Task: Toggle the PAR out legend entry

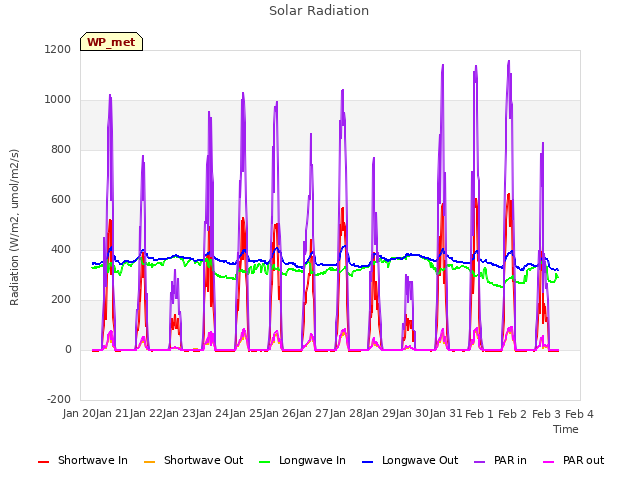Action: tap(573, 460)
